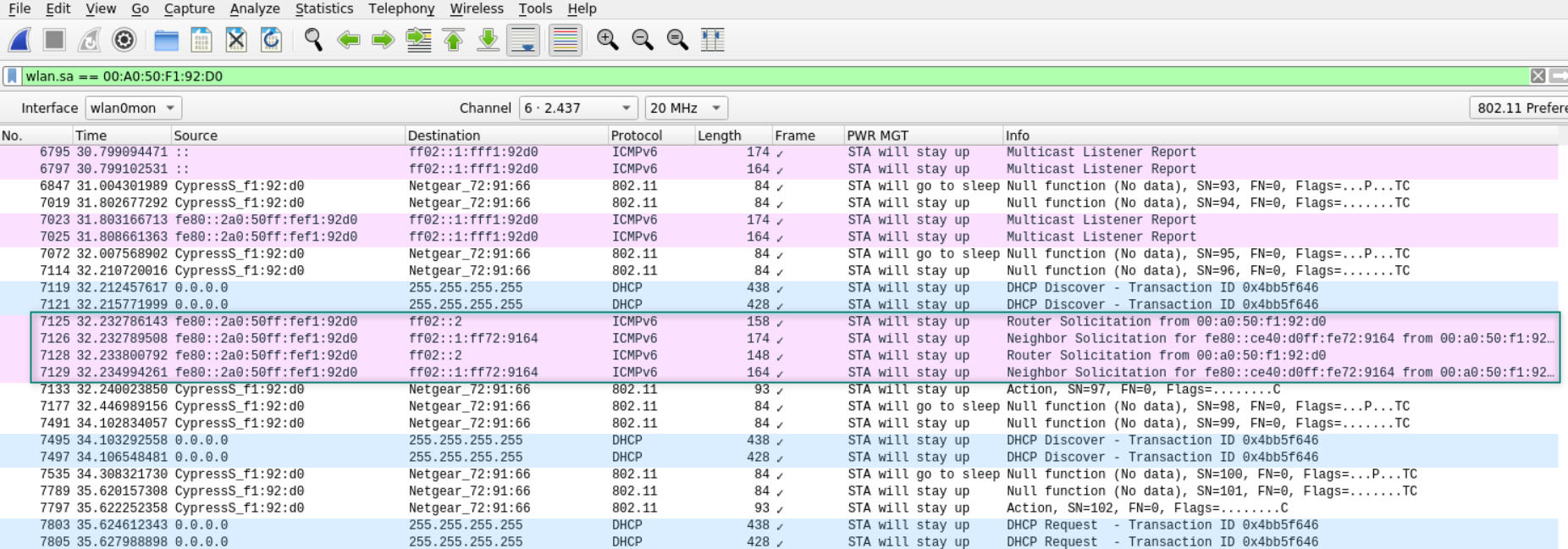The height and width of the screenshot is (549, 1568).
Task: Zoom in on packet list text
Action: tap(607, 40)
